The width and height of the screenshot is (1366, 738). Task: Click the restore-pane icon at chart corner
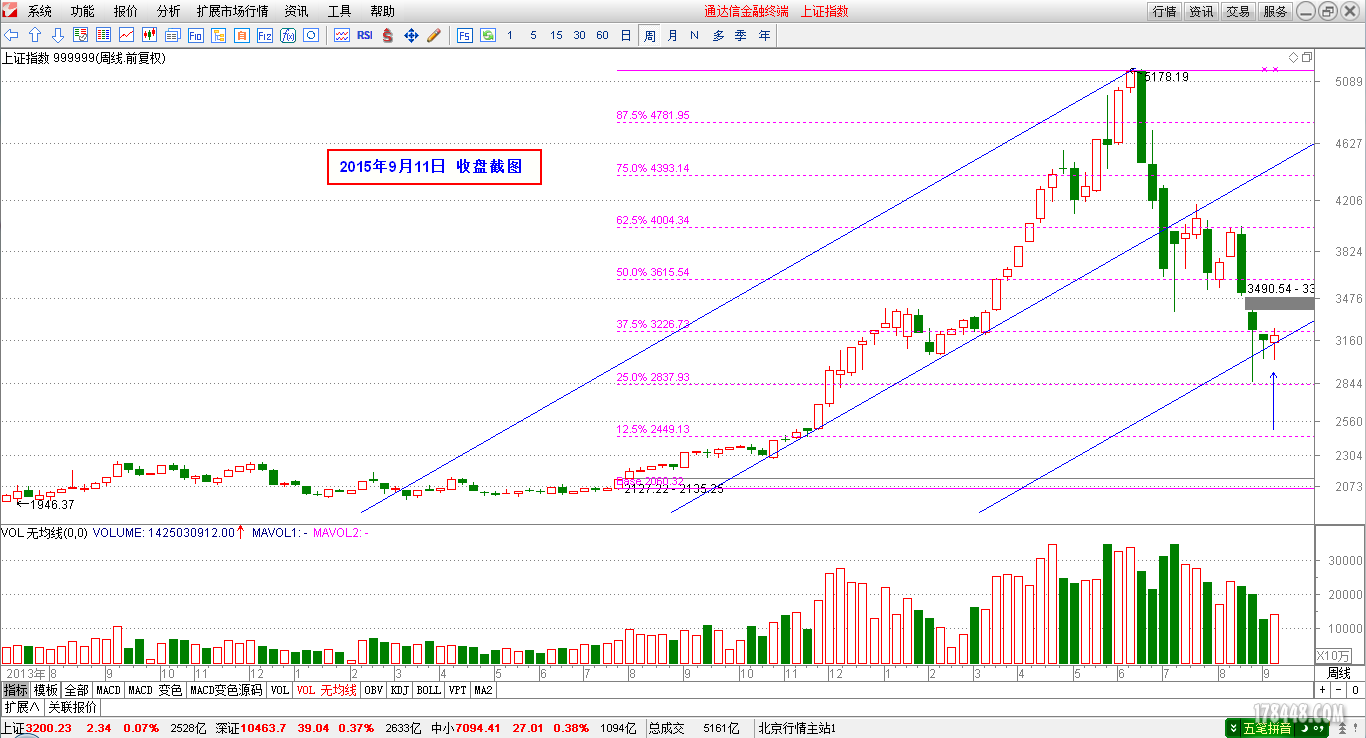[x=1307, y=57]
